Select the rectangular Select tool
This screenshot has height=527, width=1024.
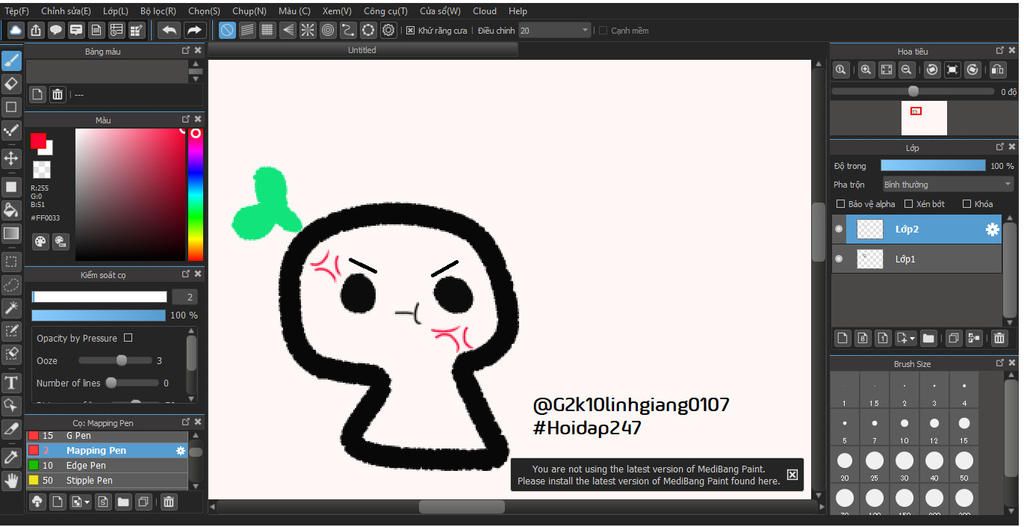pyautogui.click(x=11, y=262)
